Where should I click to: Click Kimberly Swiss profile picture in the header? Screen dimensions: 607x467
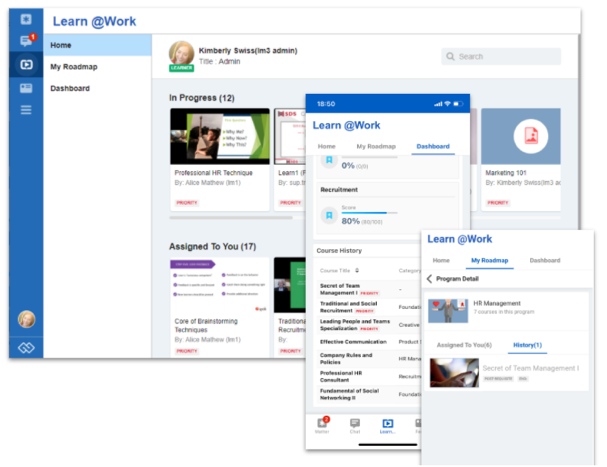pyautogui.click(x=181, y=53)
